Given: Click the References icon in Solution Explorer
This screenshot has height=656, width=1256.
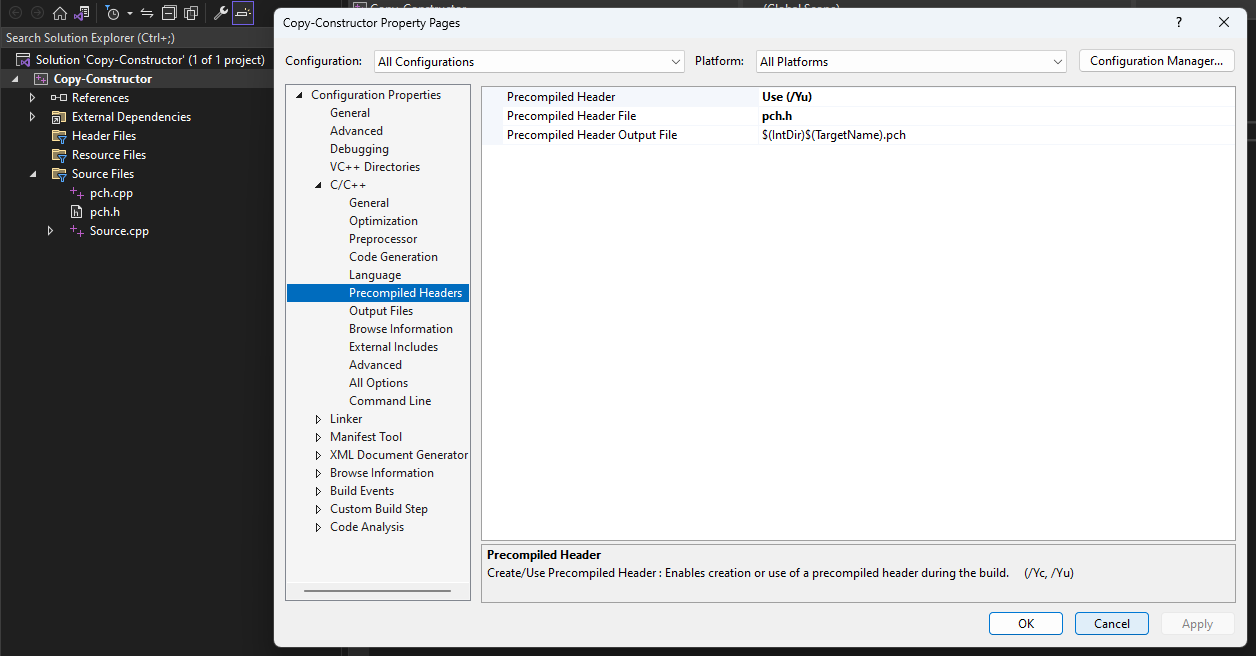Looking at the screenshot, I should (x=59, y=98).
